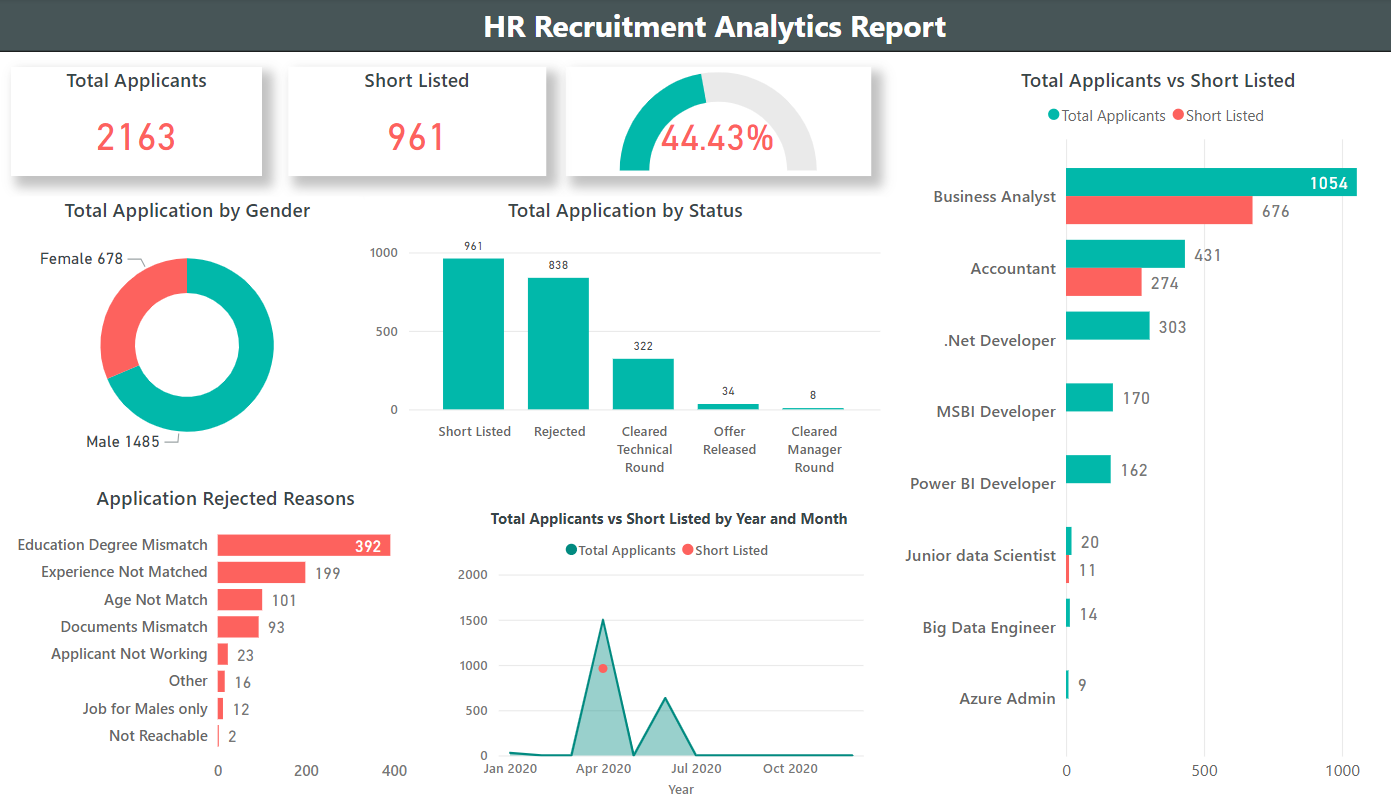Click the Short Listed bar showing 961
The height and width of the screenshot is (800, 1391).
(473, 333)
